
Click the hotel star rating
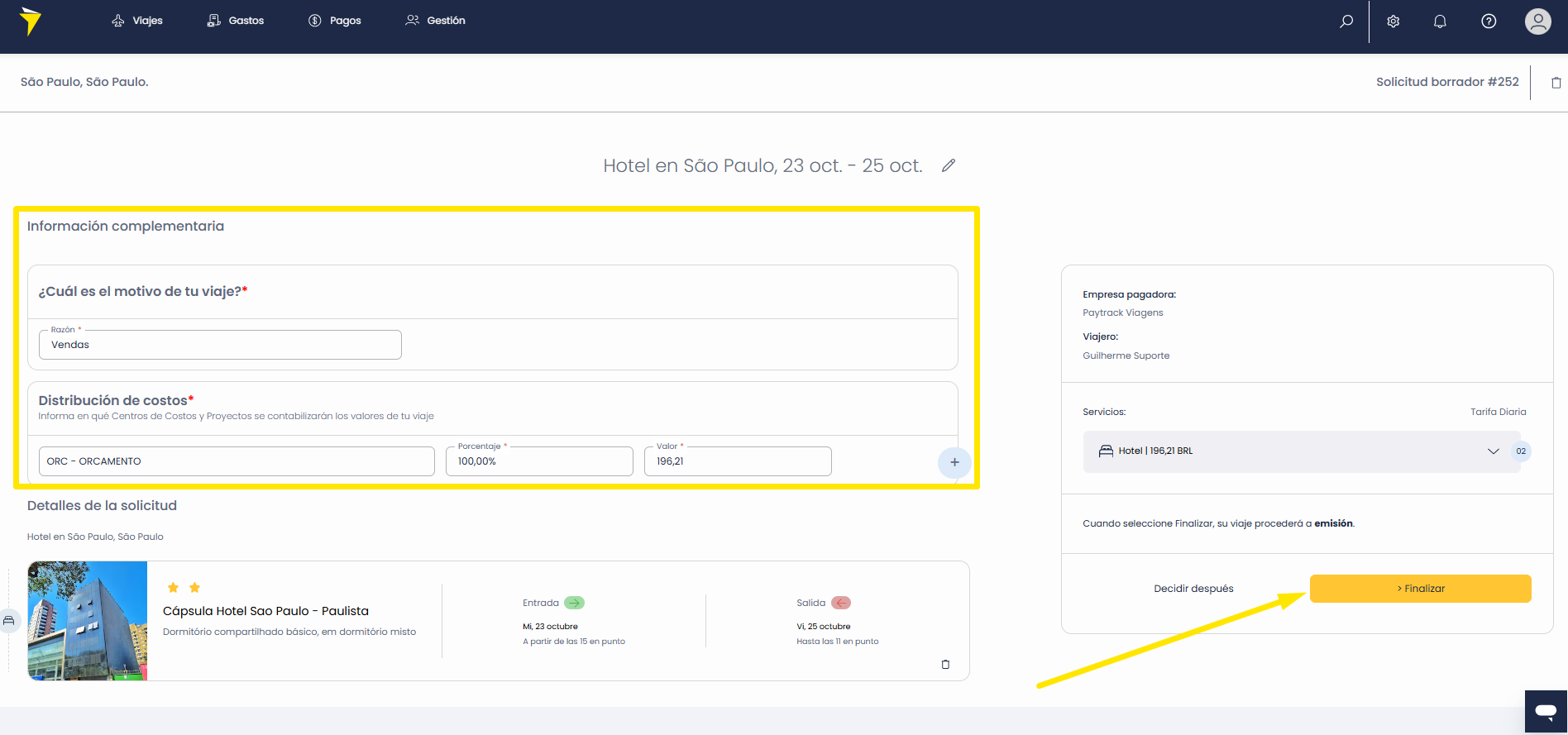[x=184, y=588]
